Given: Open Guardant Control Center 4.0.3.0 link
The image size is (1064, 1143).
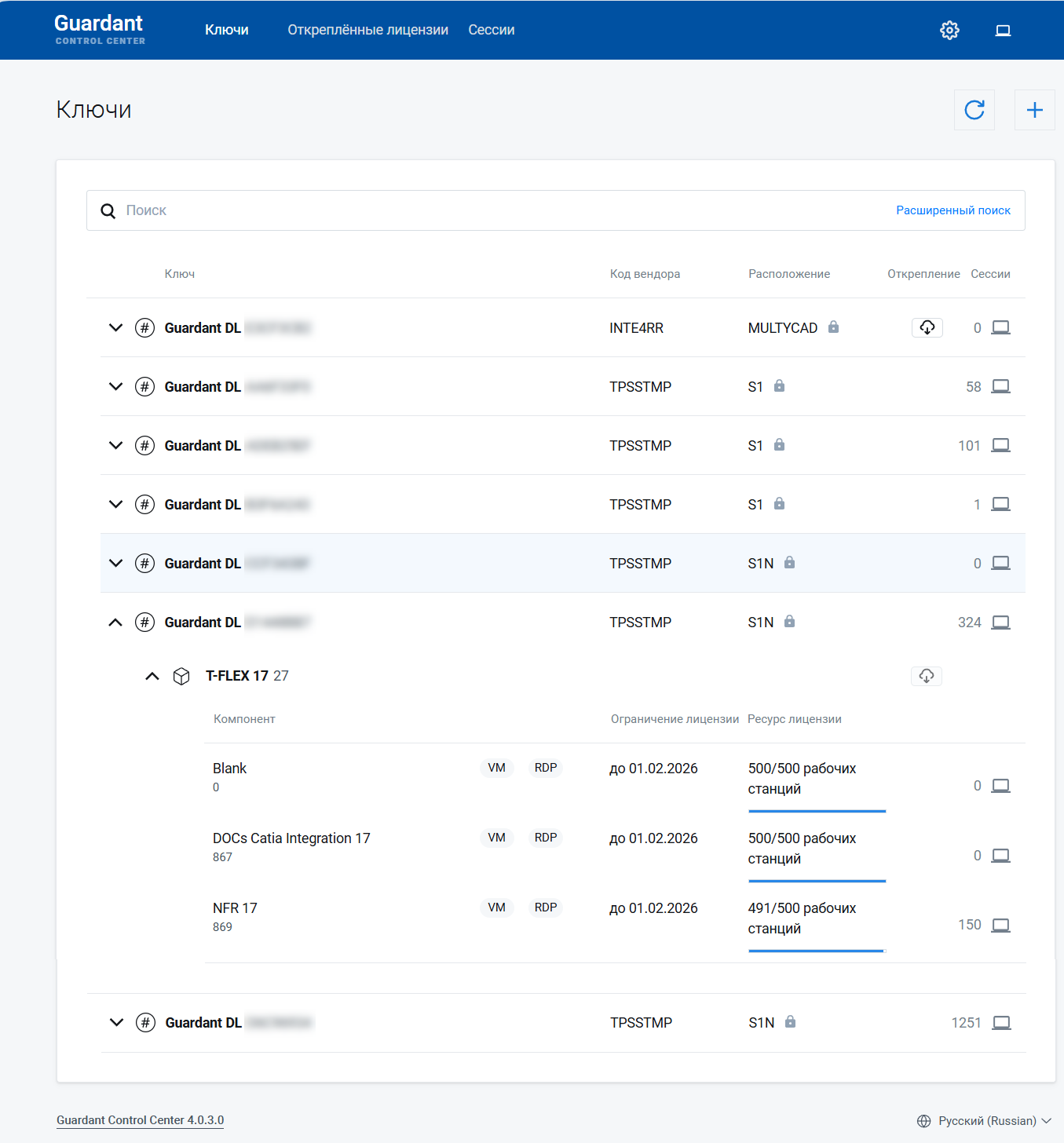Looking at the screenshot, I should tap(140, 1120).
